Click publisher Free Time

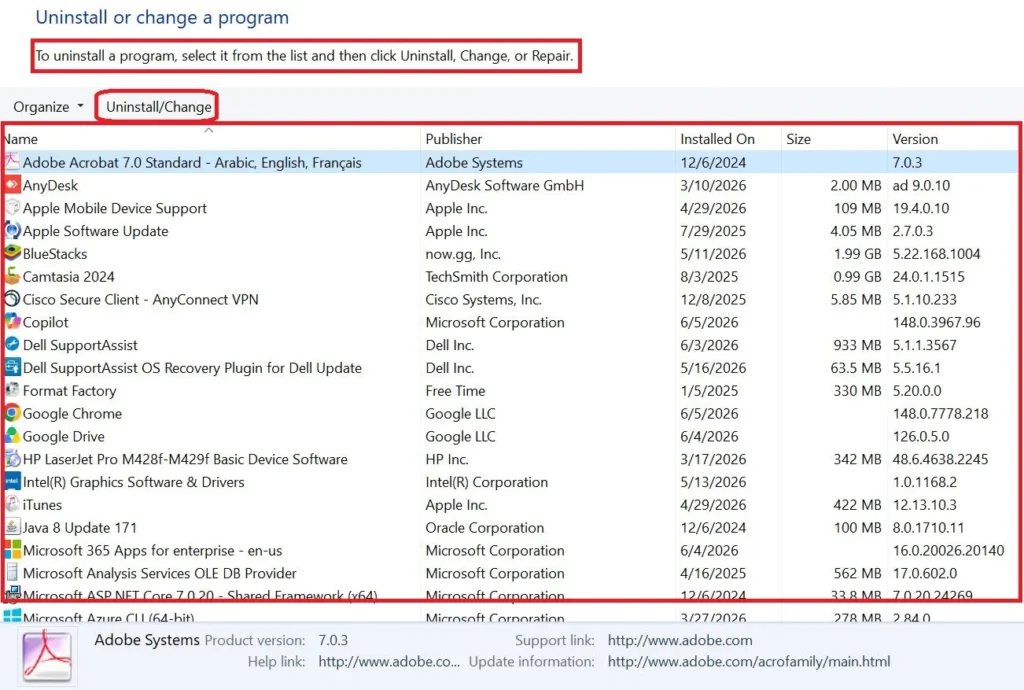pyautogui.click(x=455, y=391)
